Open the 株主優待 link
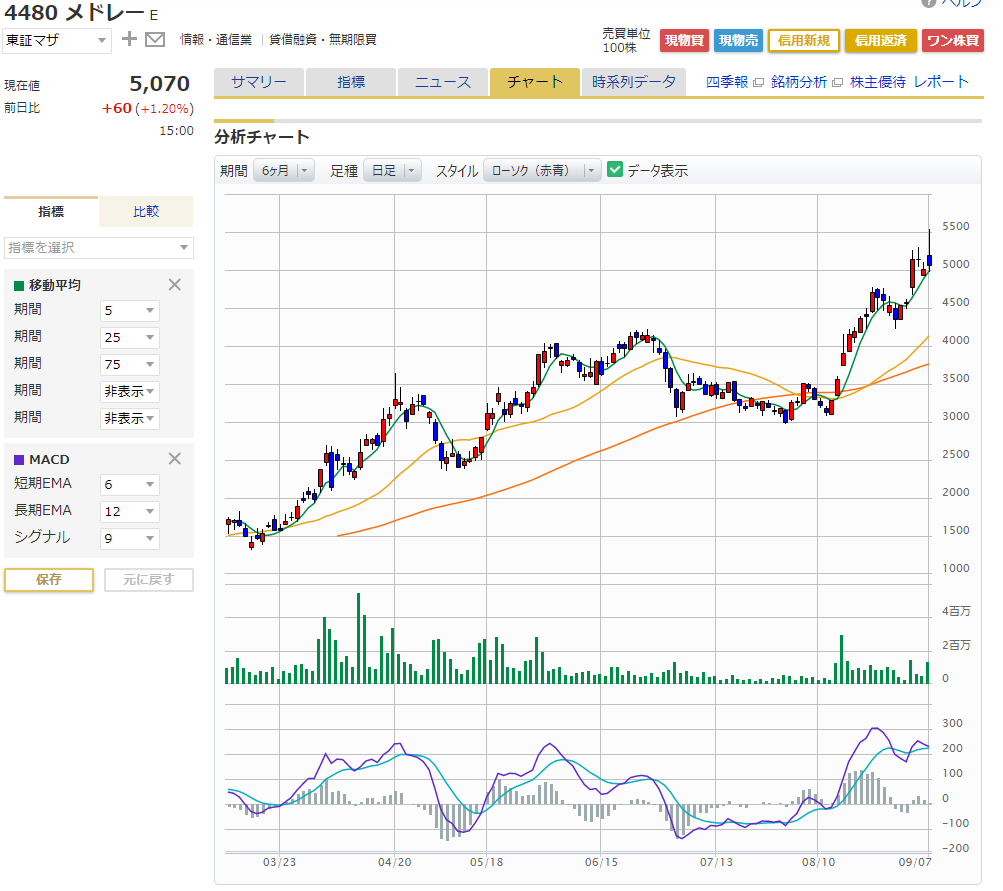 (x=878, y=83)
